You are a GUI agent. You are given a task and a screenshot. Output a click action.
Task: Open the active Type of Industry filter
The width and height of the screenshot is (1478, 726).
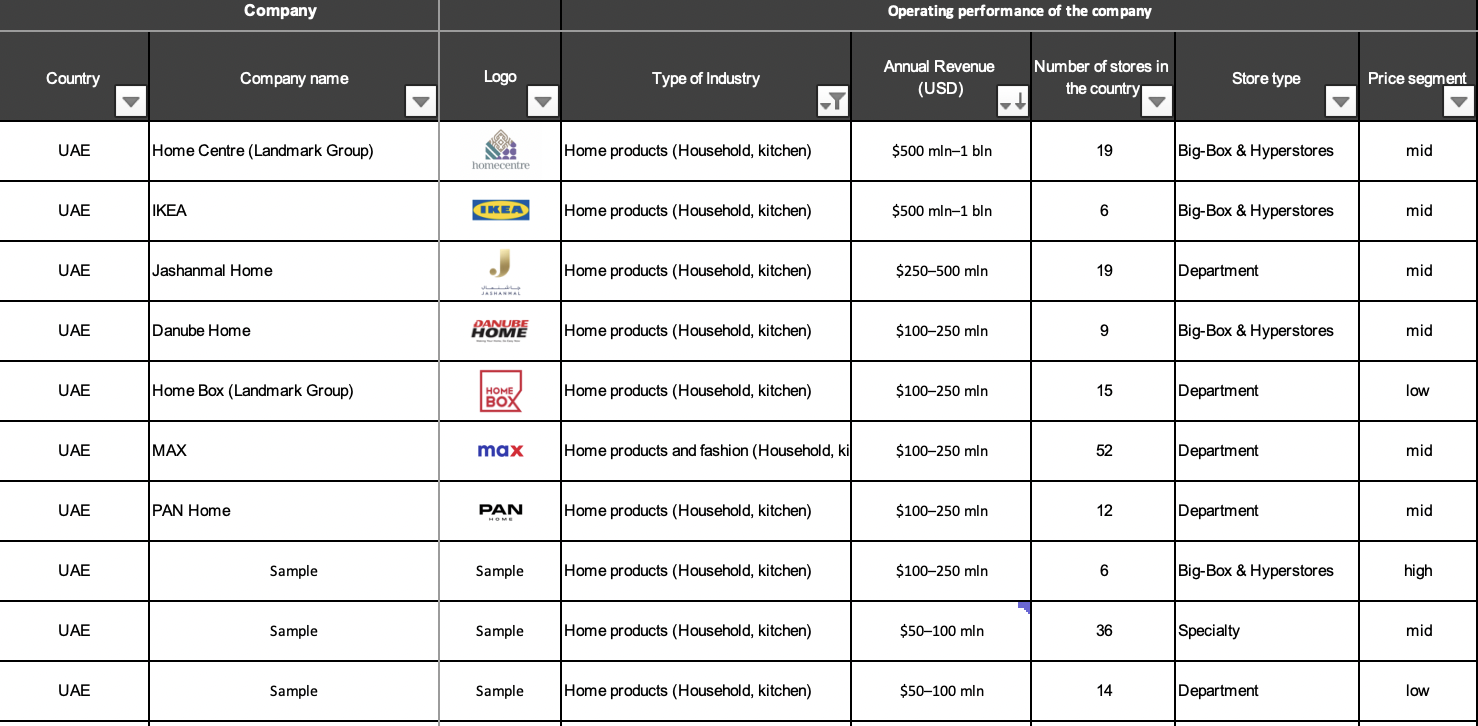click(x=833, y=101)
